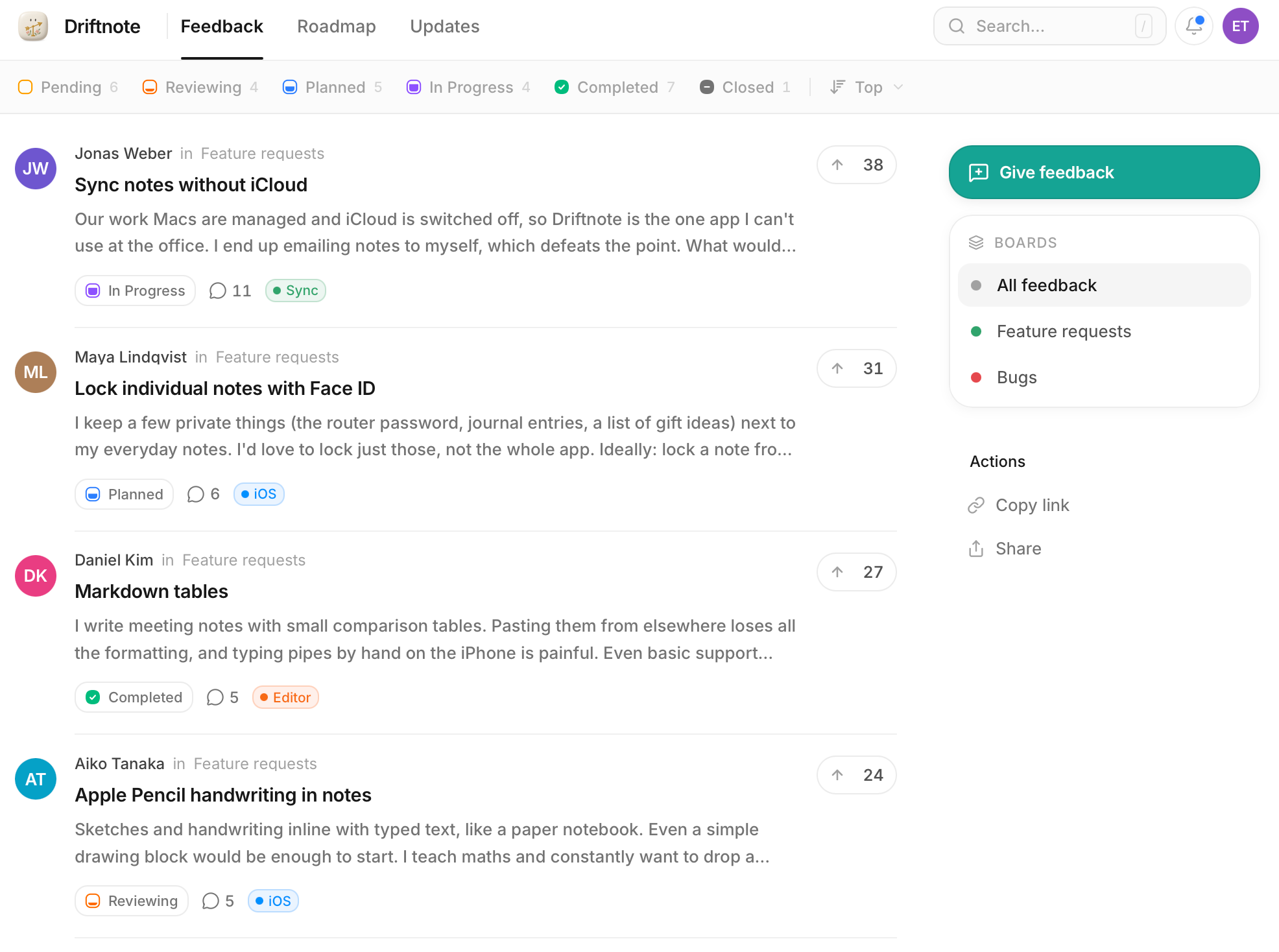Toggle the Completed status filter
The height and width of the screenshot is (952, 1279).
[x=615, y=87]
